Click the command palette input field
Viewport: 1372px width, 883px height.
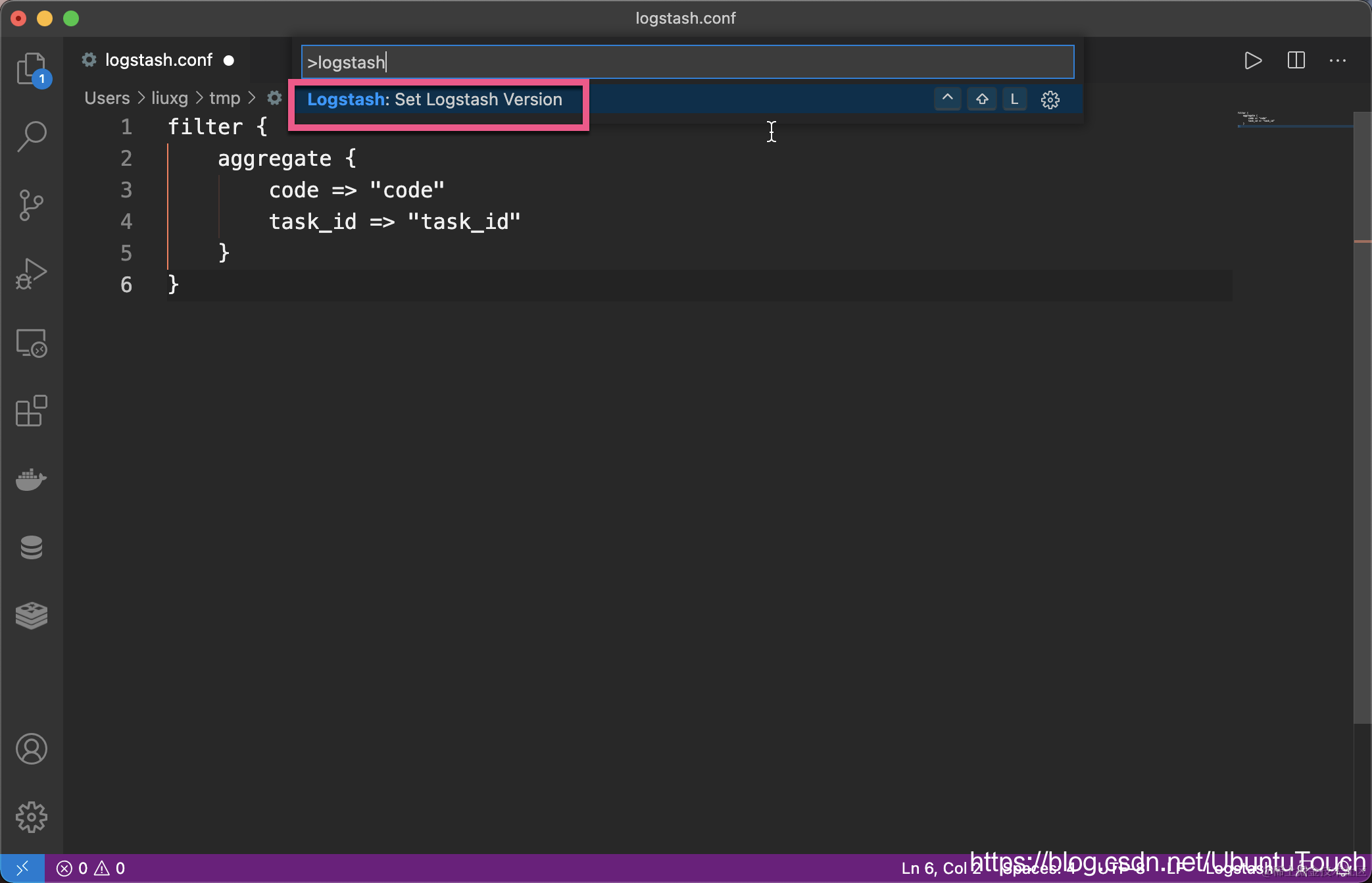tap(687, 62)
